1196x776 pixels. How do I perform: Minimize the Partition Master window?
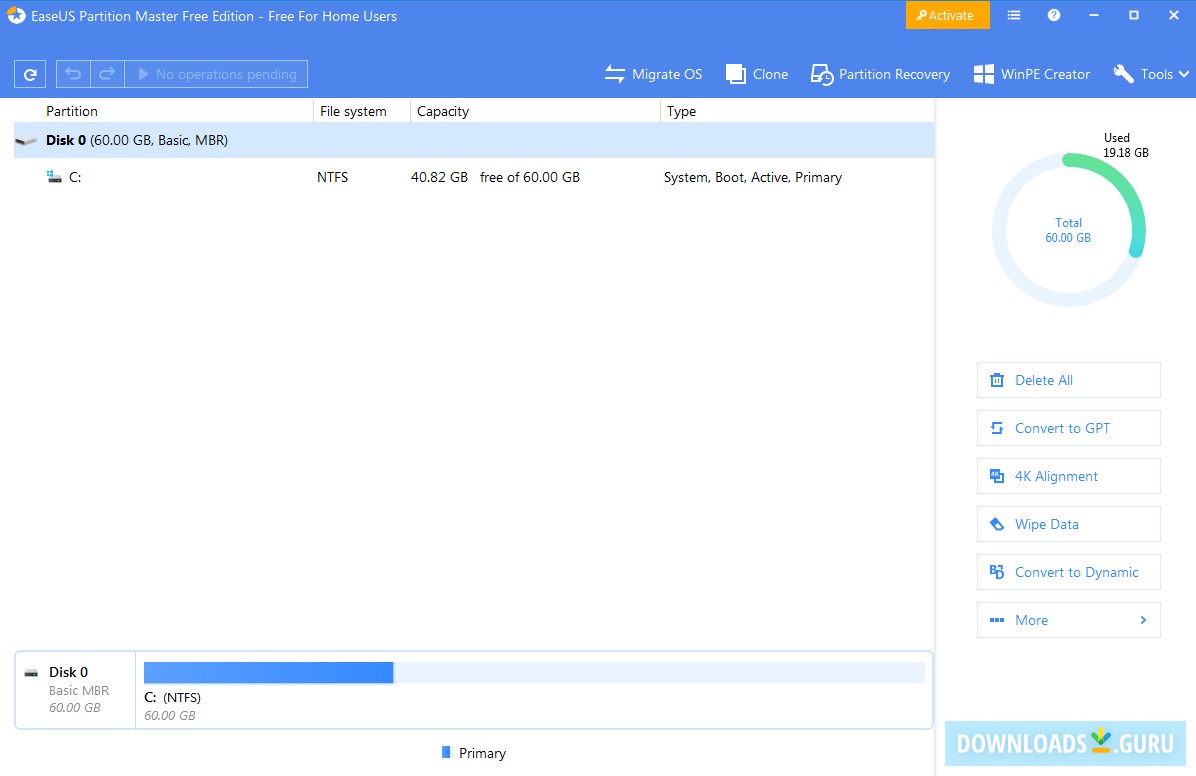click(x=1094, y=15)
